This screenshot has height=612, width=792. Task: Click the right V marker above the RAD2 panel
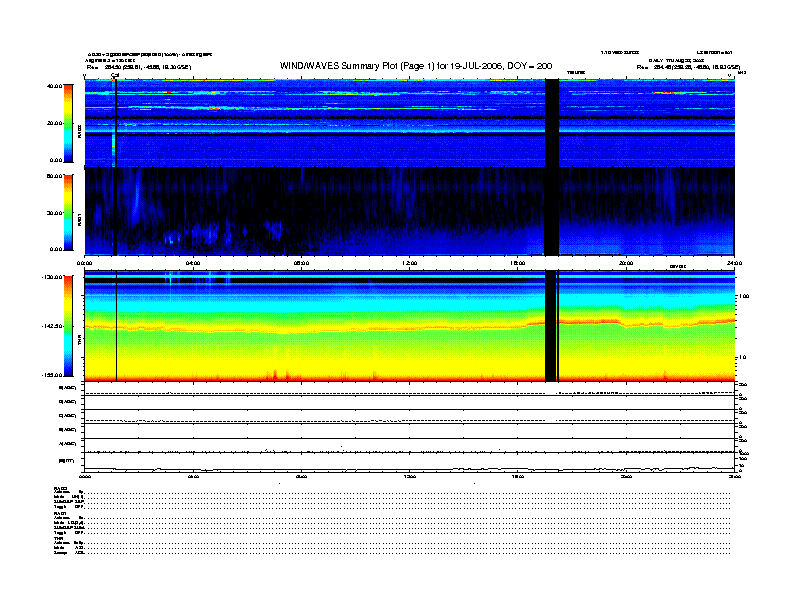729,75
